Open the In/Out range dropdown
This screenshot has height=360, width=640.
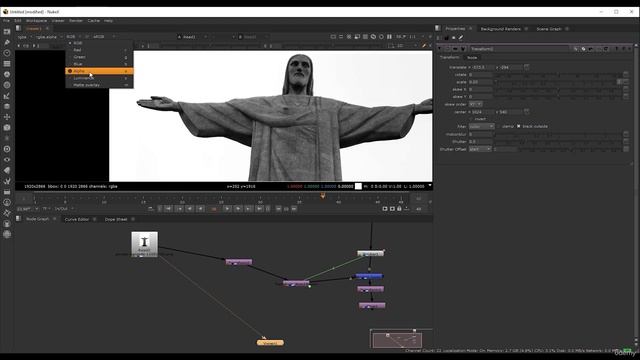point(64,209)
